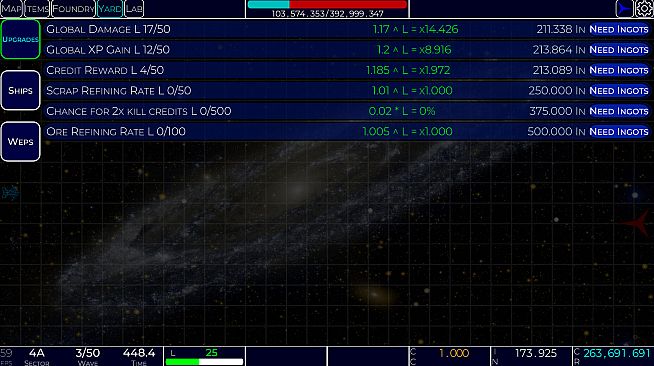
Task: Click Need Ingots for Global Damage
Action: click(x=619, y=29)
